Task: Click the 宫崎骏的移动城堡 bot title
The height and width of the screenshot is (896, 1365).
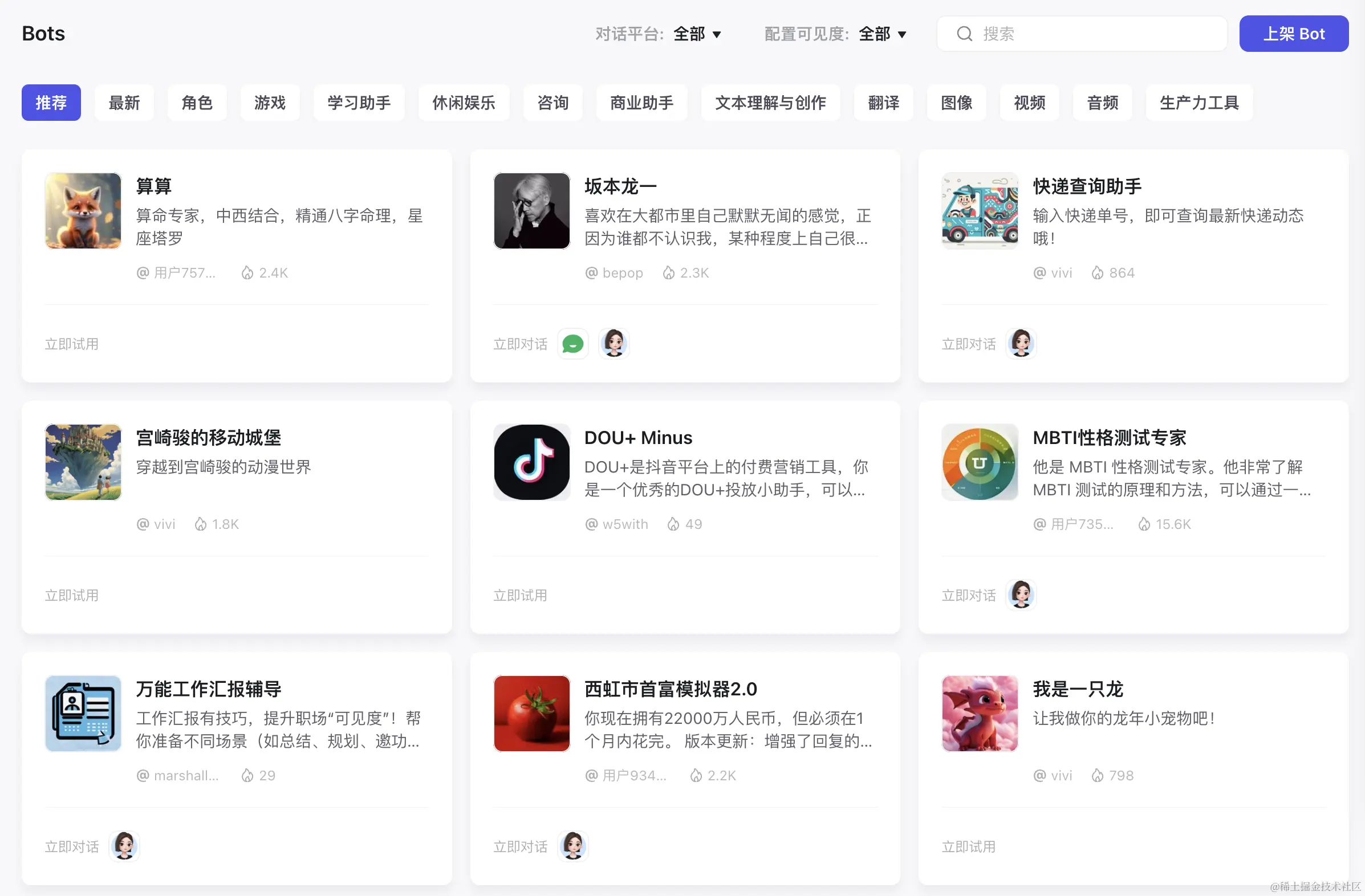Action: tap(208, 437)
